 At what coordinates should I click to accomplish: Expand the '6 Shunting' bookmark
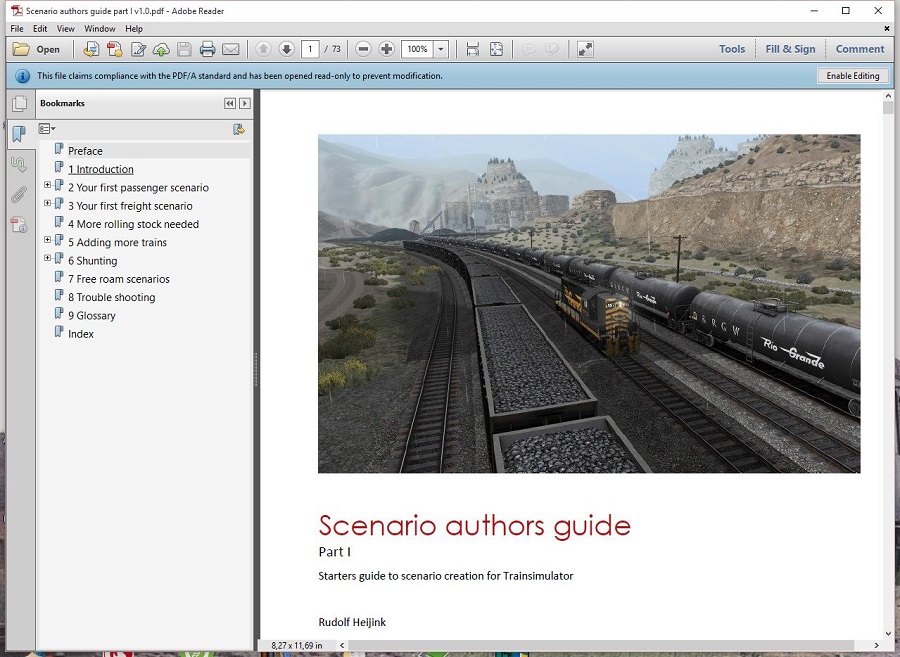[47, 258]
